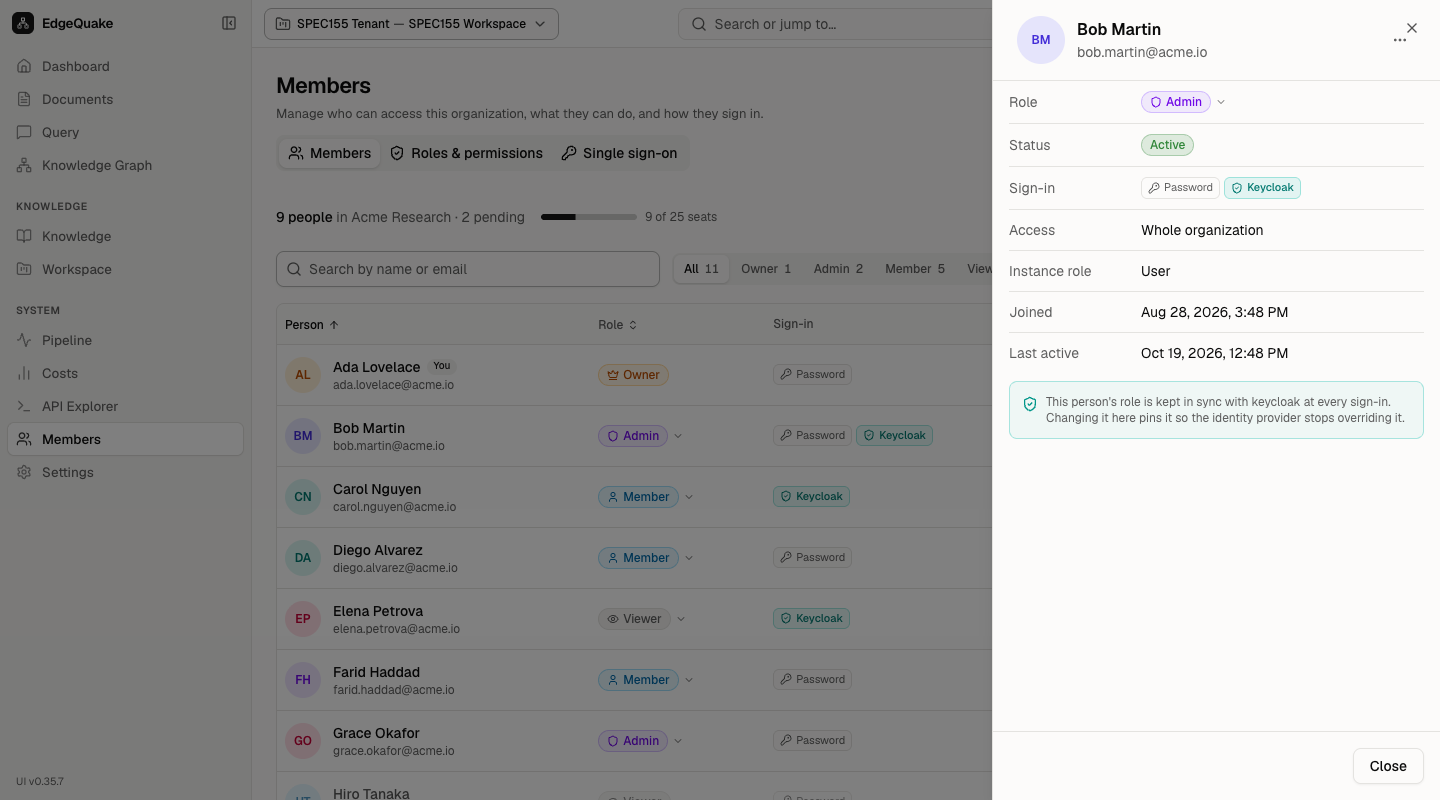Open the more options ellipsis for Bob Martin
This screenshot has height=800, width=1440.
1400,40
